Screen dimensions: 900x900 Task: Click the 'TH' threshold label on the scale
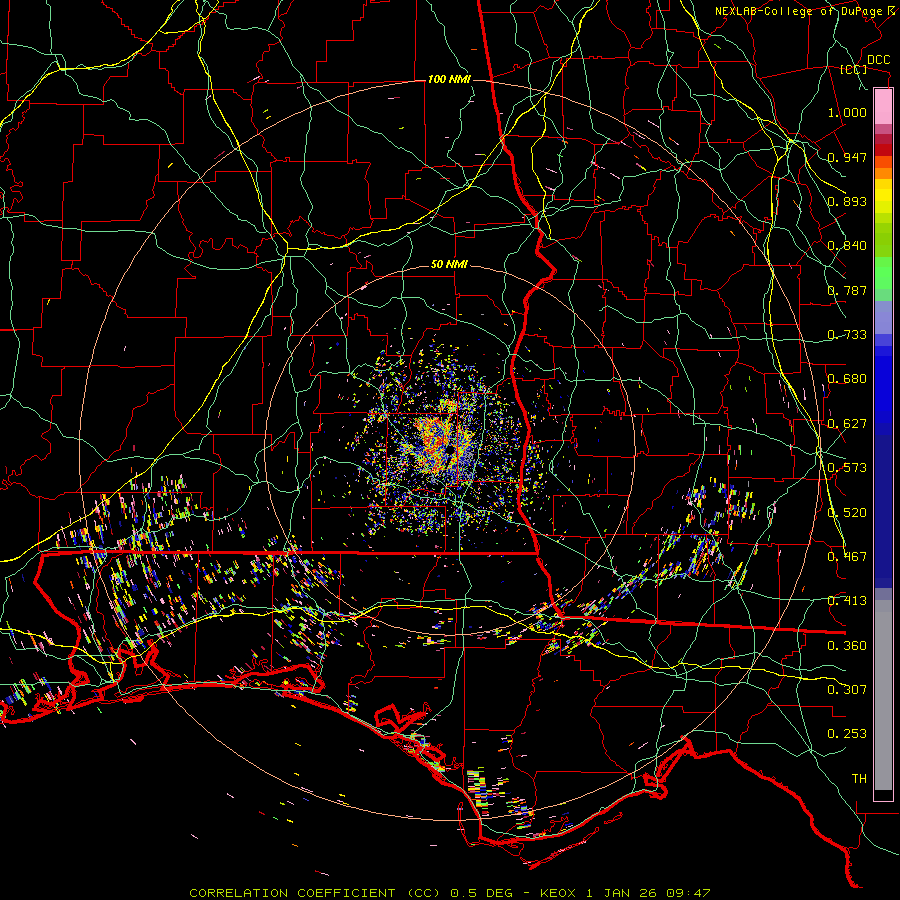859,779
